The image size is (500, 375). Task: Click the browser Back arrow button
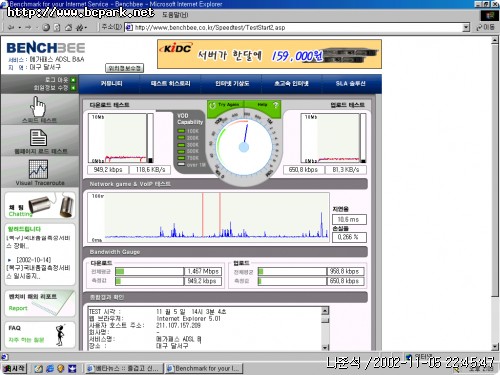[x=11, y=27]
